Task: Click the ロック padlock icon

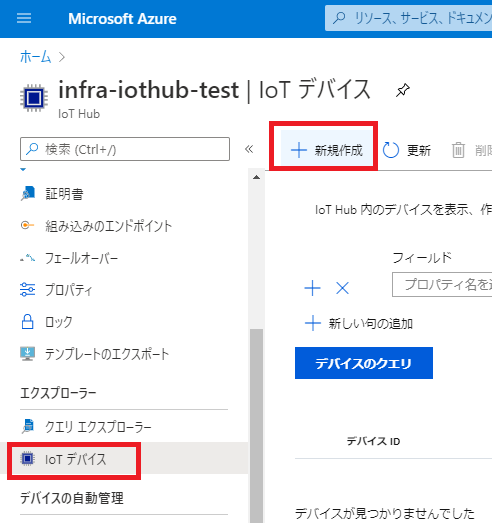Action: coord(27,322)
